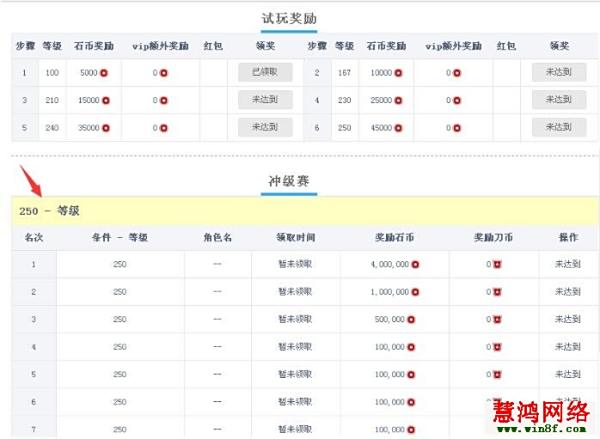Click coin icon beside 500,000 reward
600x439 pixels.
coord(411,319)
